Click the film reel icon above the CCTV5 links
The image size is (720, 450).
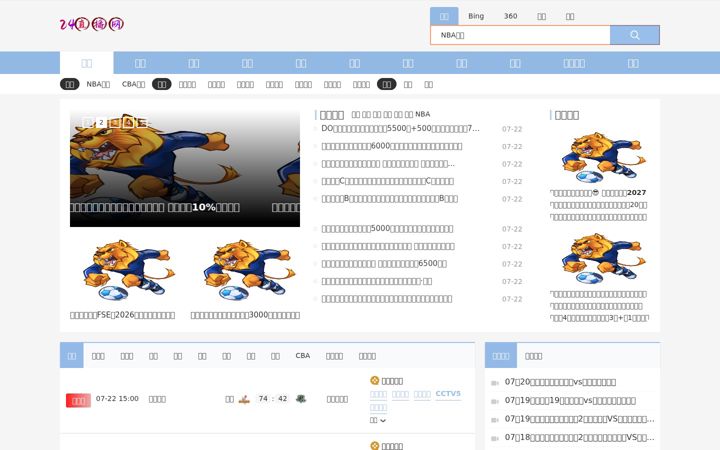374,380
